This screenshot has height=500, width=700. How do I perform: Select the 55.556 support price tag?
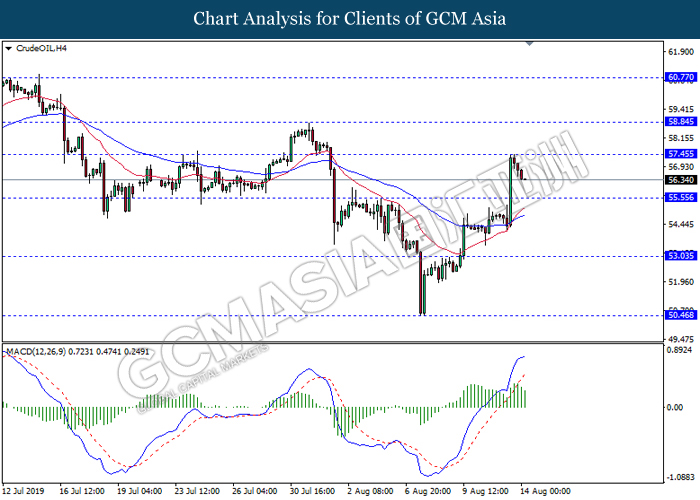[x=678, y=198]
